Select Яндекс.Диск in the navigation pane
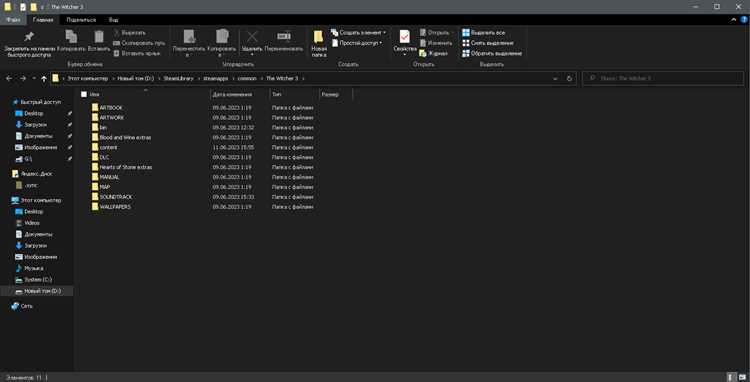This screenshot has height=382, width=750. click(x=32, y=174)
